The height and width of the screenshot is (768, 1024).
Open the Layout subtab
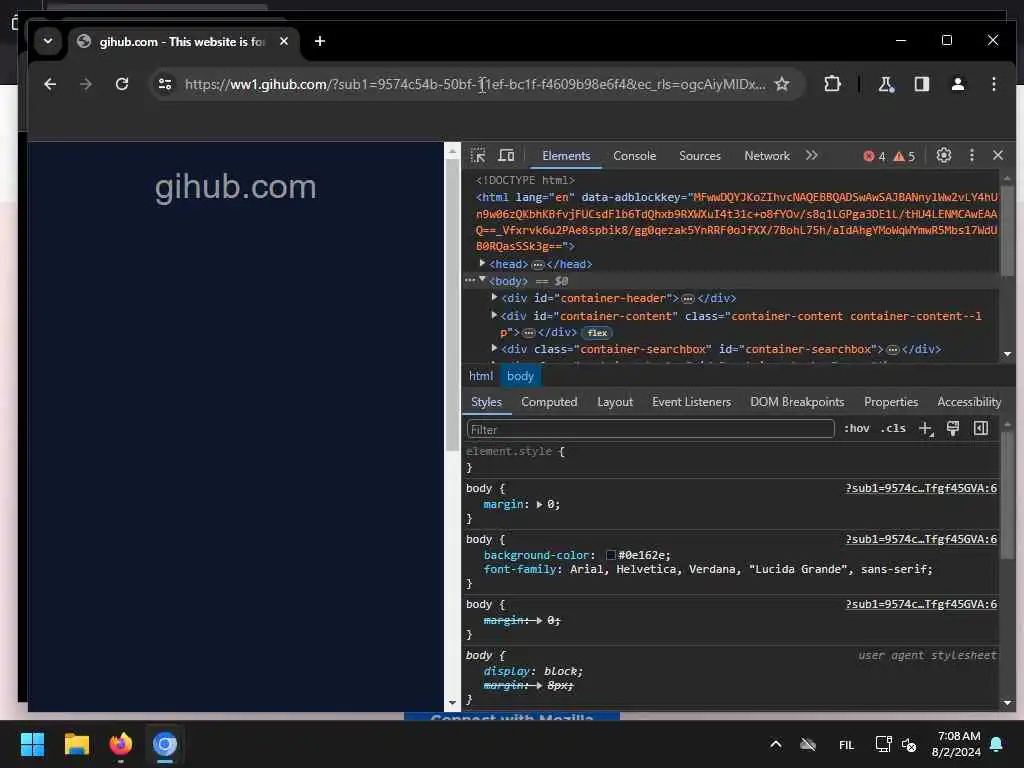[x=615, y=402]
